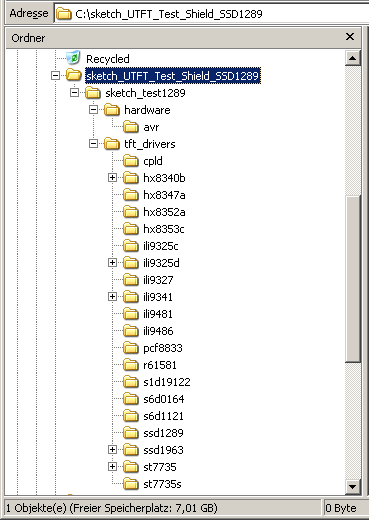Expand the ili9325d folder

point(112,263)
